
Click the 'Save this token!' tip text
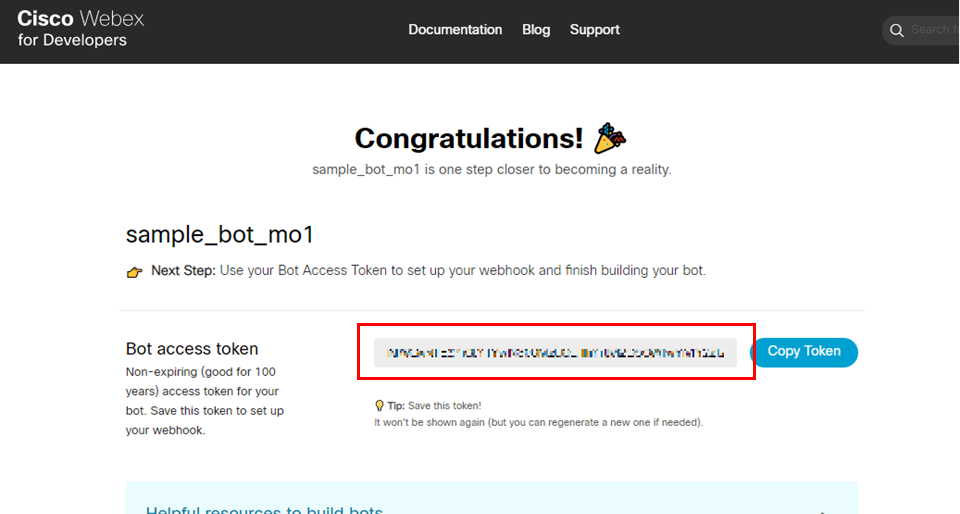pos(448,406)
